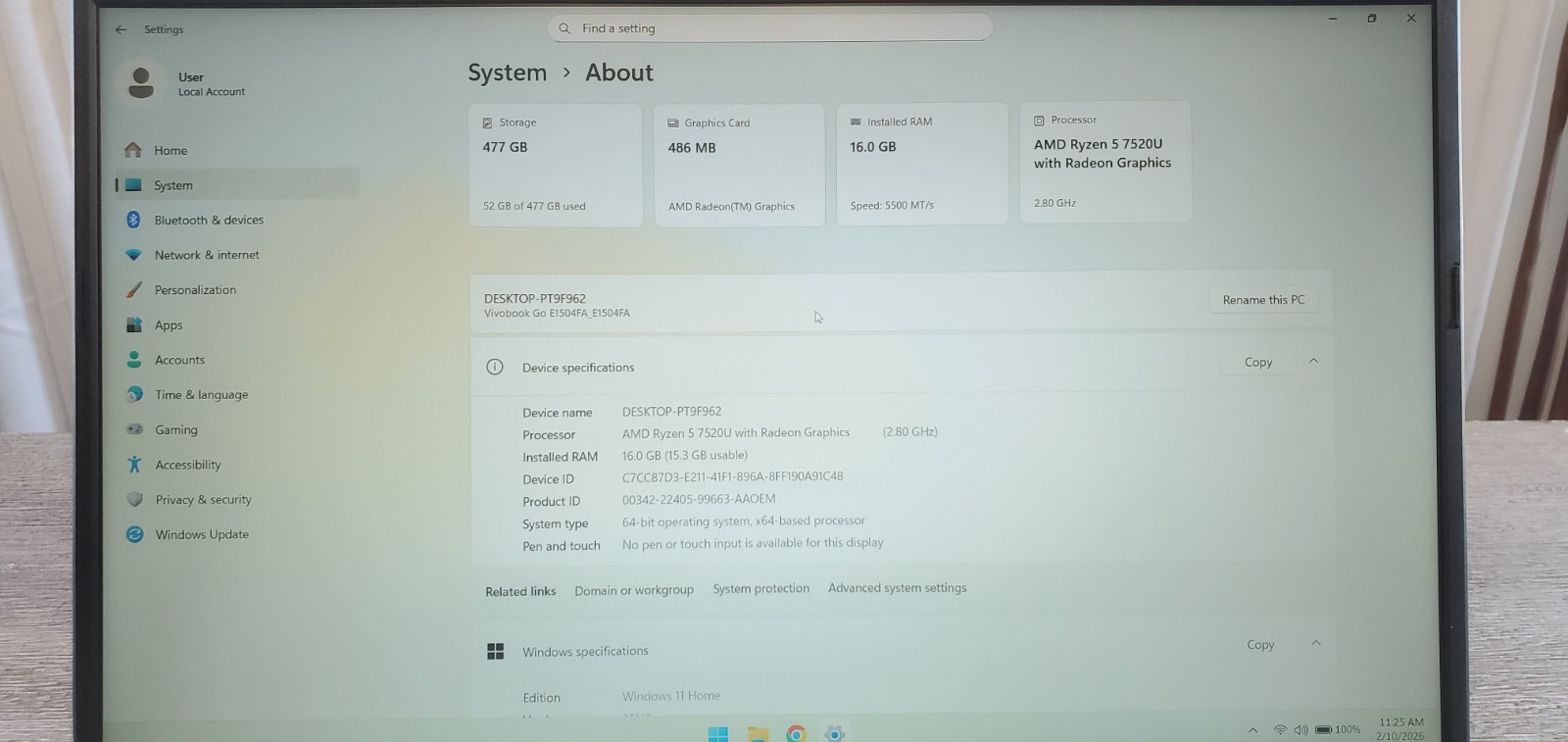Click the Device ID value C7CC87D3
This screenshot has height=742, width=1568.
[733, 476]
